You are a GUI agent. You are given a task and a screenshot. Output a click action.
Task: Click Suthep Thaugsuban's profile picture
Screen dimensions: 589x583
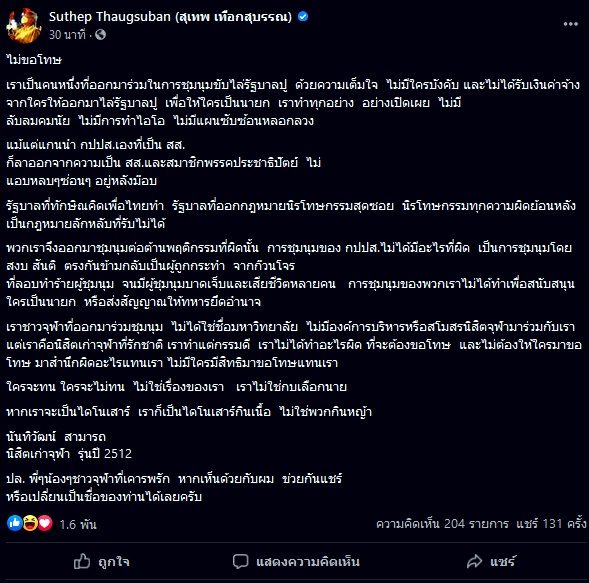[x=23, y=26]
